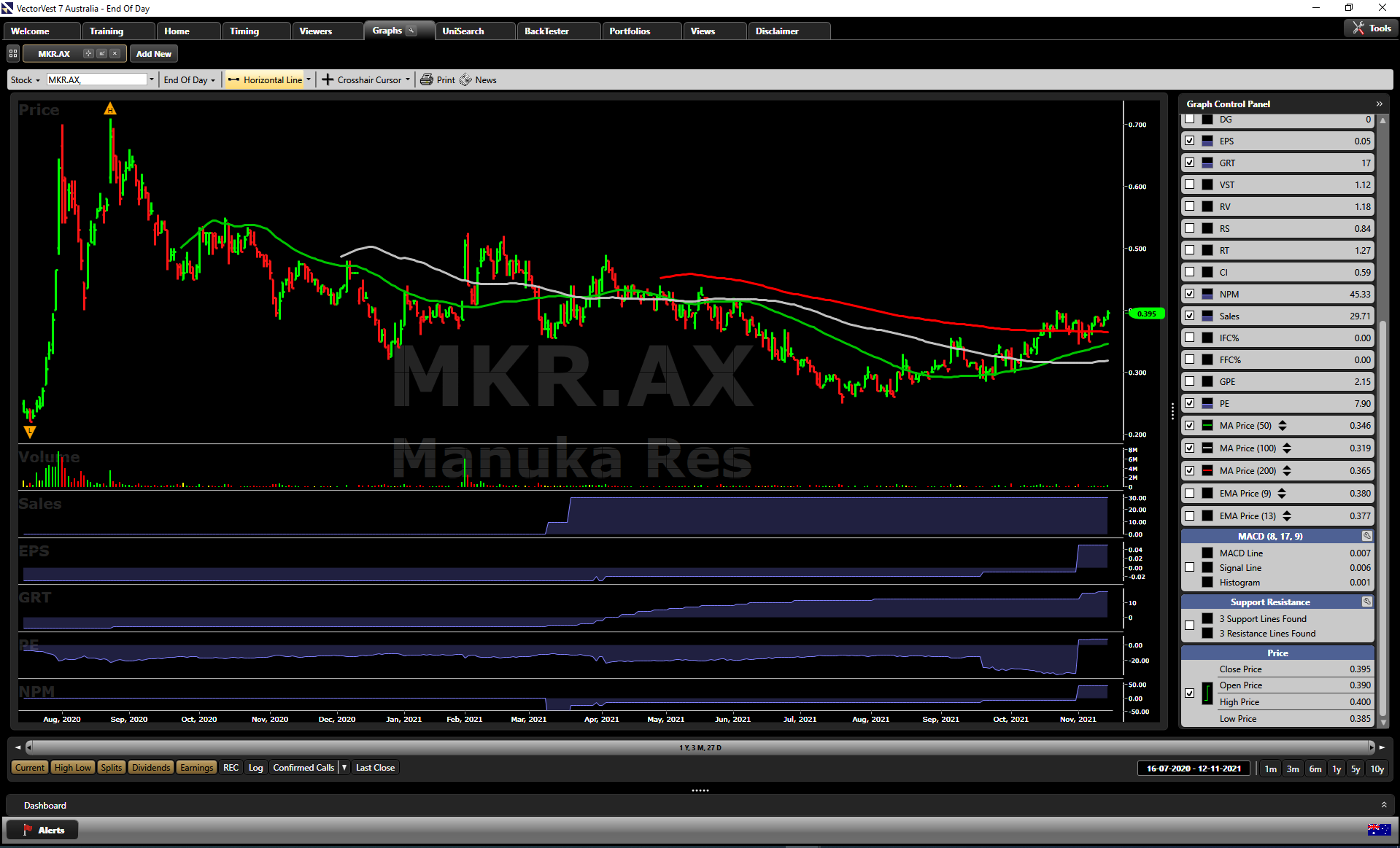
Task: Go to the Viewers tab
Action: click(x=327, y=31)
